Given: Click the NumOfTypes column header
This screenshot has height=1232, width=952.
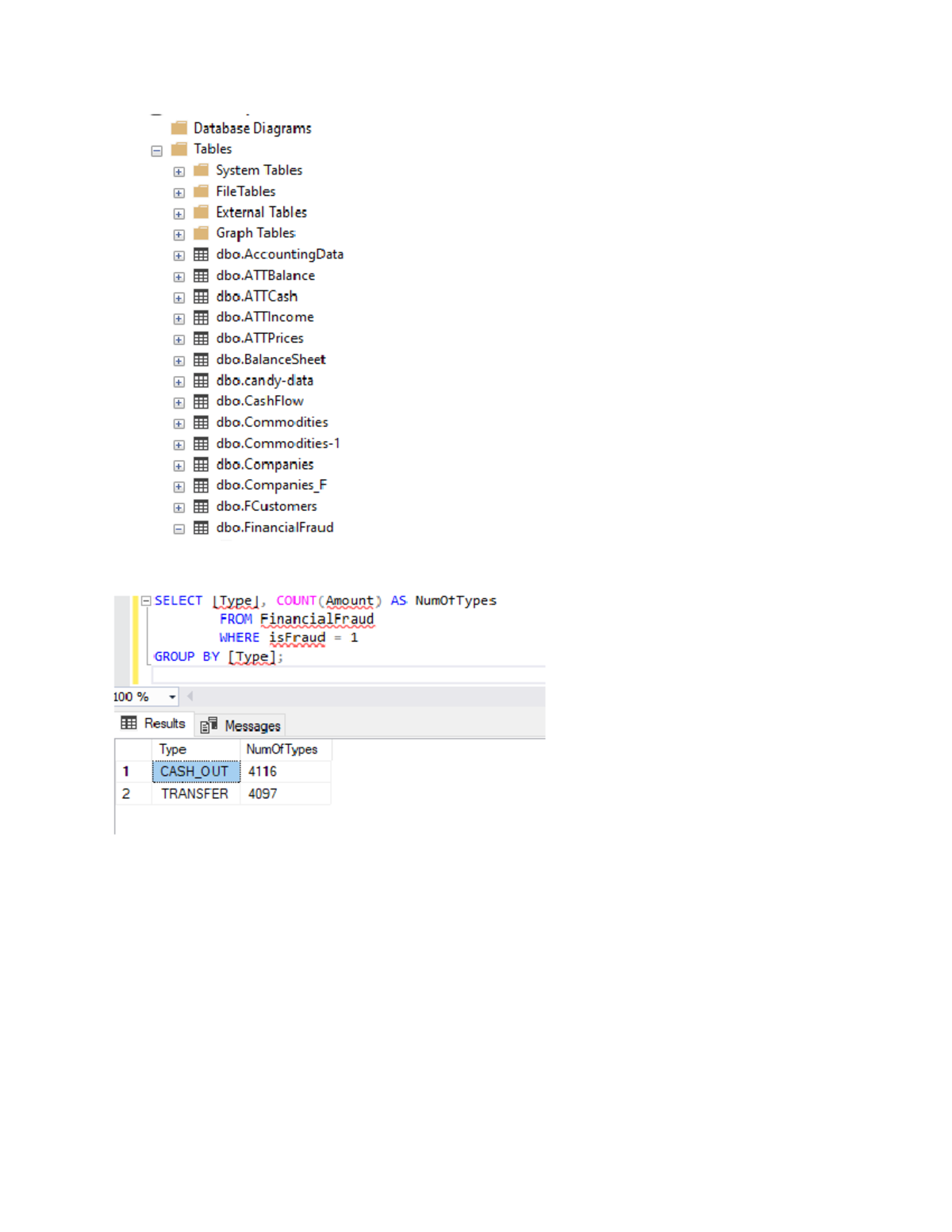Looking at the screenshot, I should point(282,750).
